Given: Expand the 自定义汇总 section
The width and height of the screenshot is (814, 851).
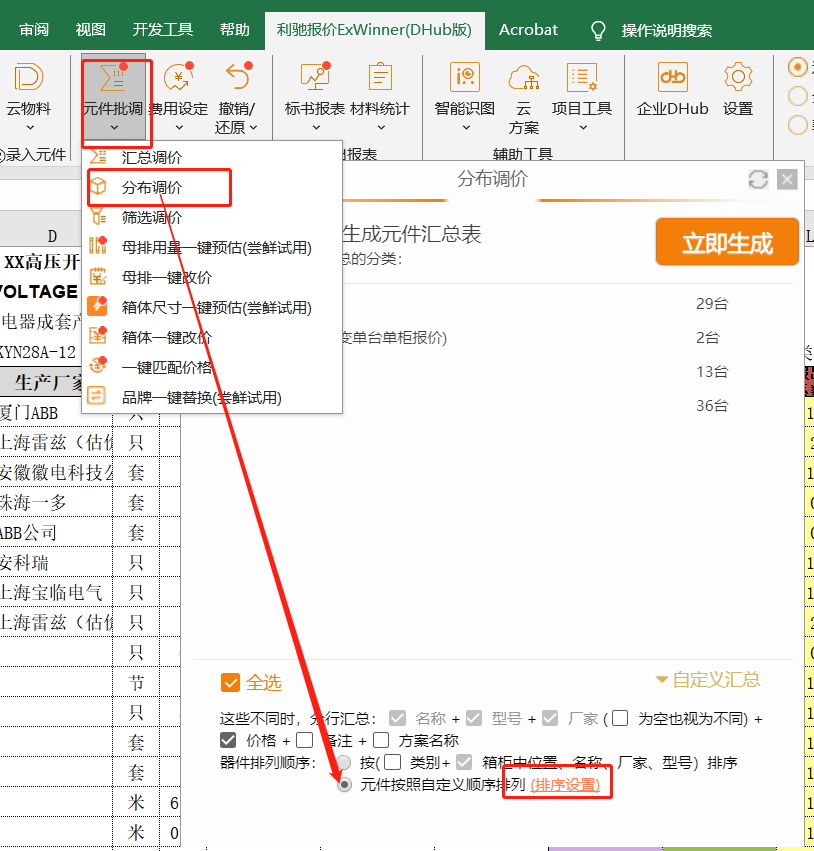Looking at the screenshot, I should coord(708,679).
